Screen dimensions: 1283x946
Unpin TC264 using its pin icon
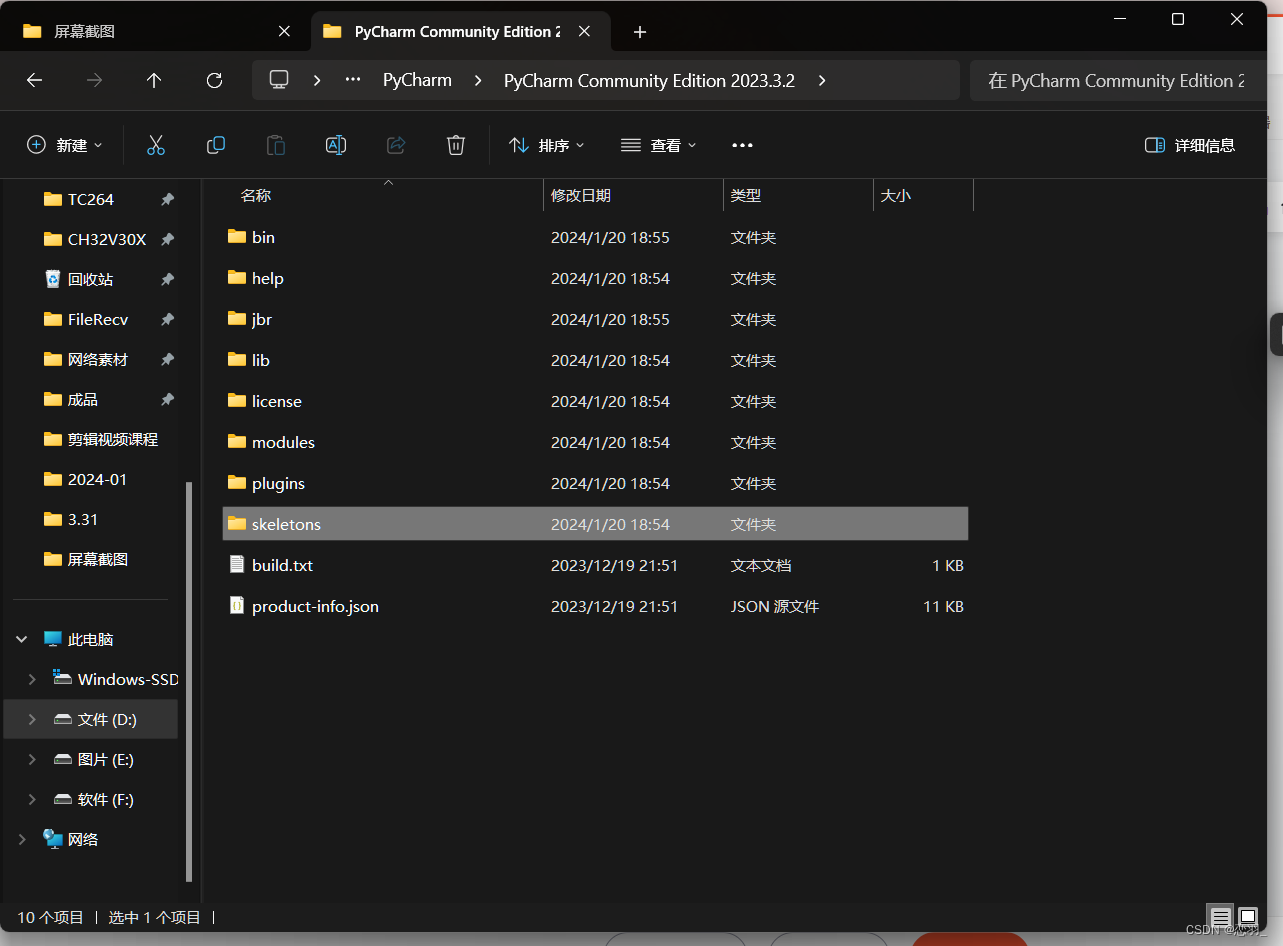click(x=167, y=199)
